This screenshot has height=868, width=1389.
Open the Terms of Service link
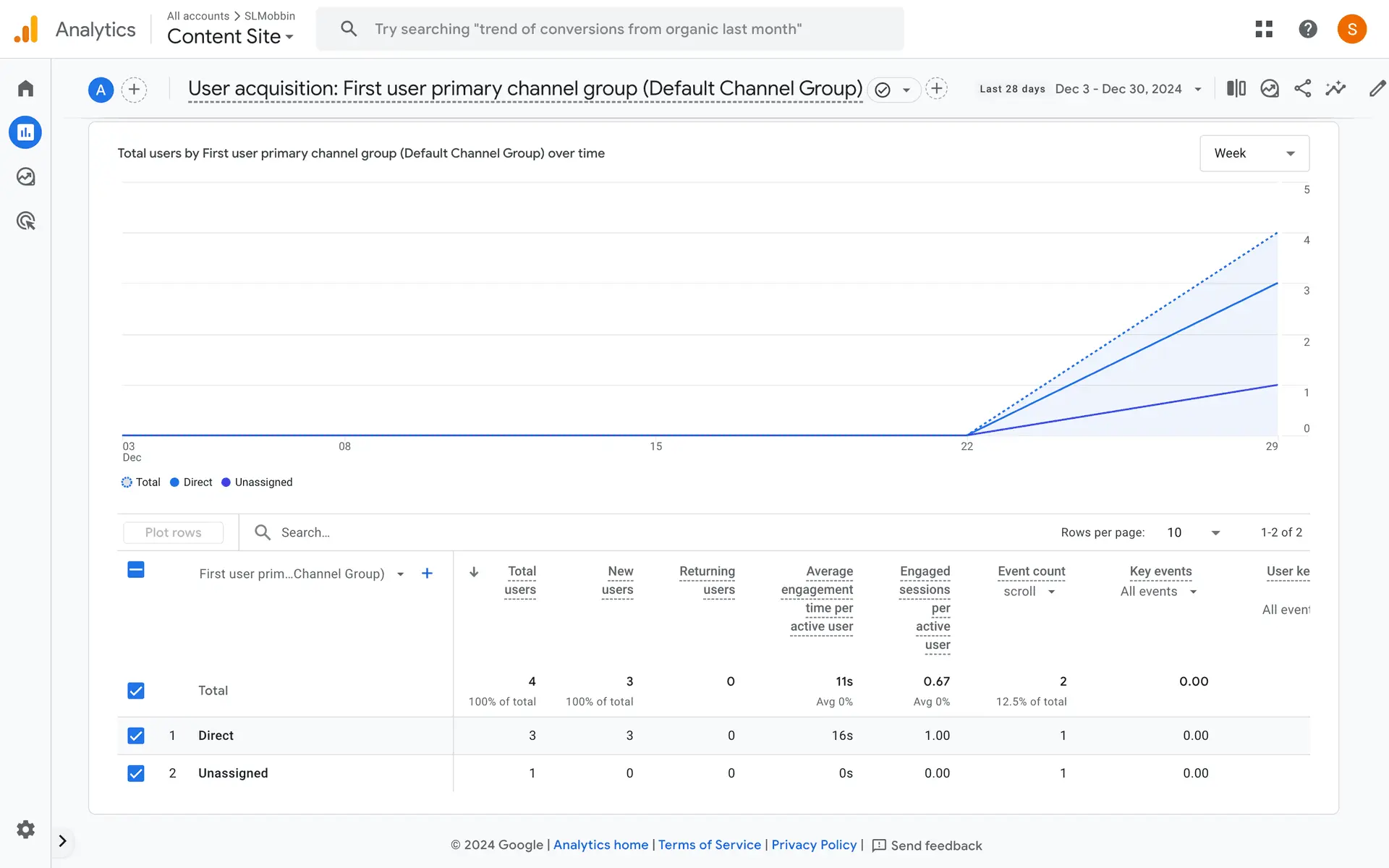pos(709,845)
